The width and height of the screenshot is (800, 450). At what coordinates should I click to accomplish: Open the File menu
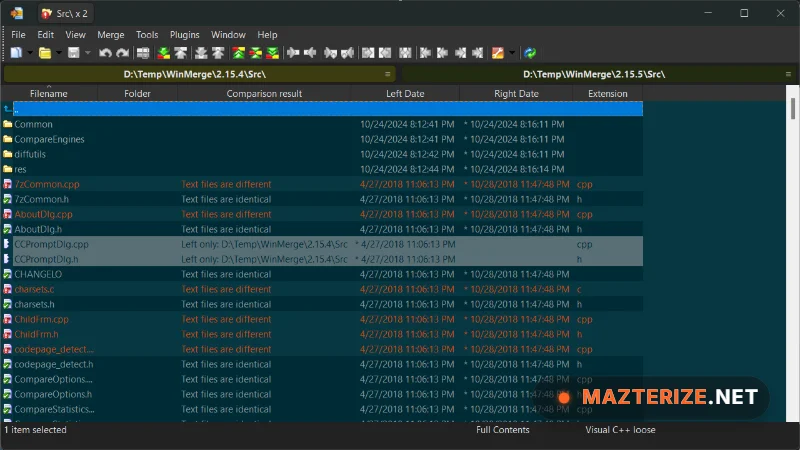click(x=18, y=35)
